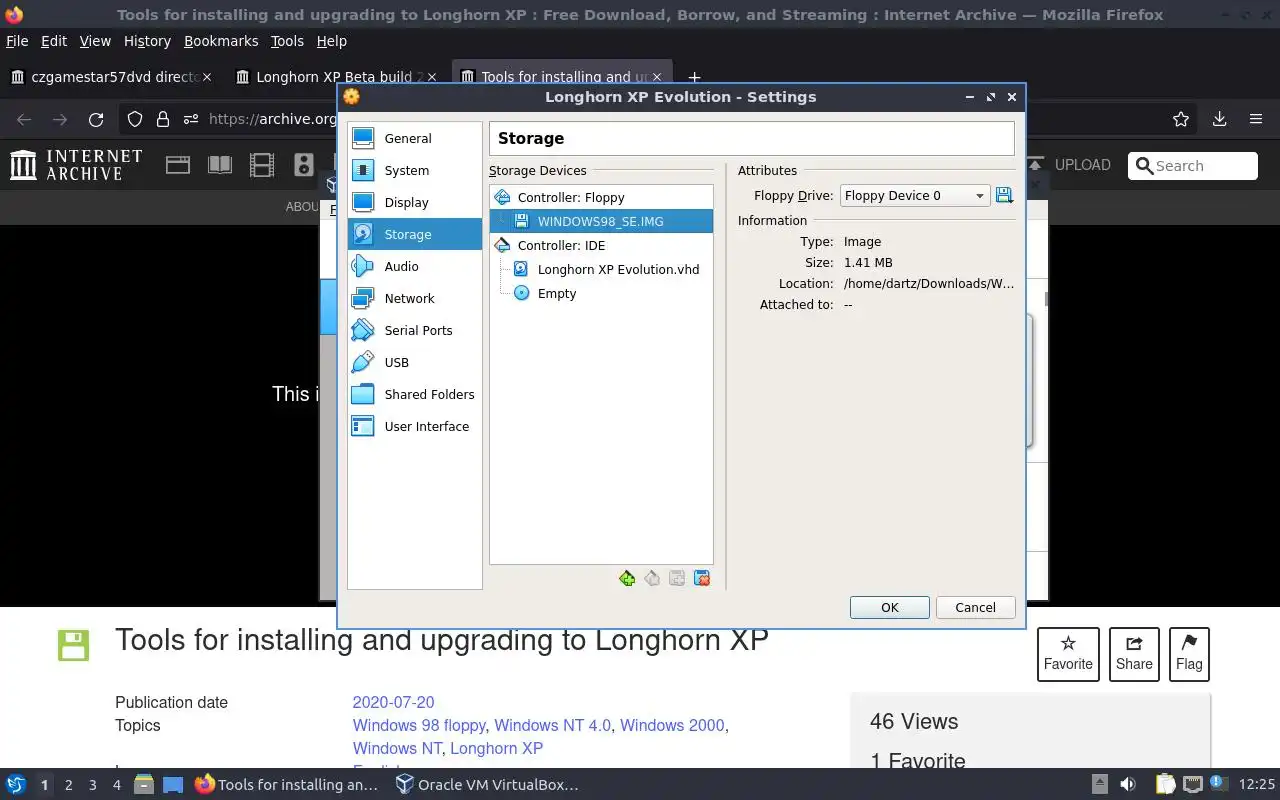
Task: Share this Internet Archive item
Action: pos(1134,654)
